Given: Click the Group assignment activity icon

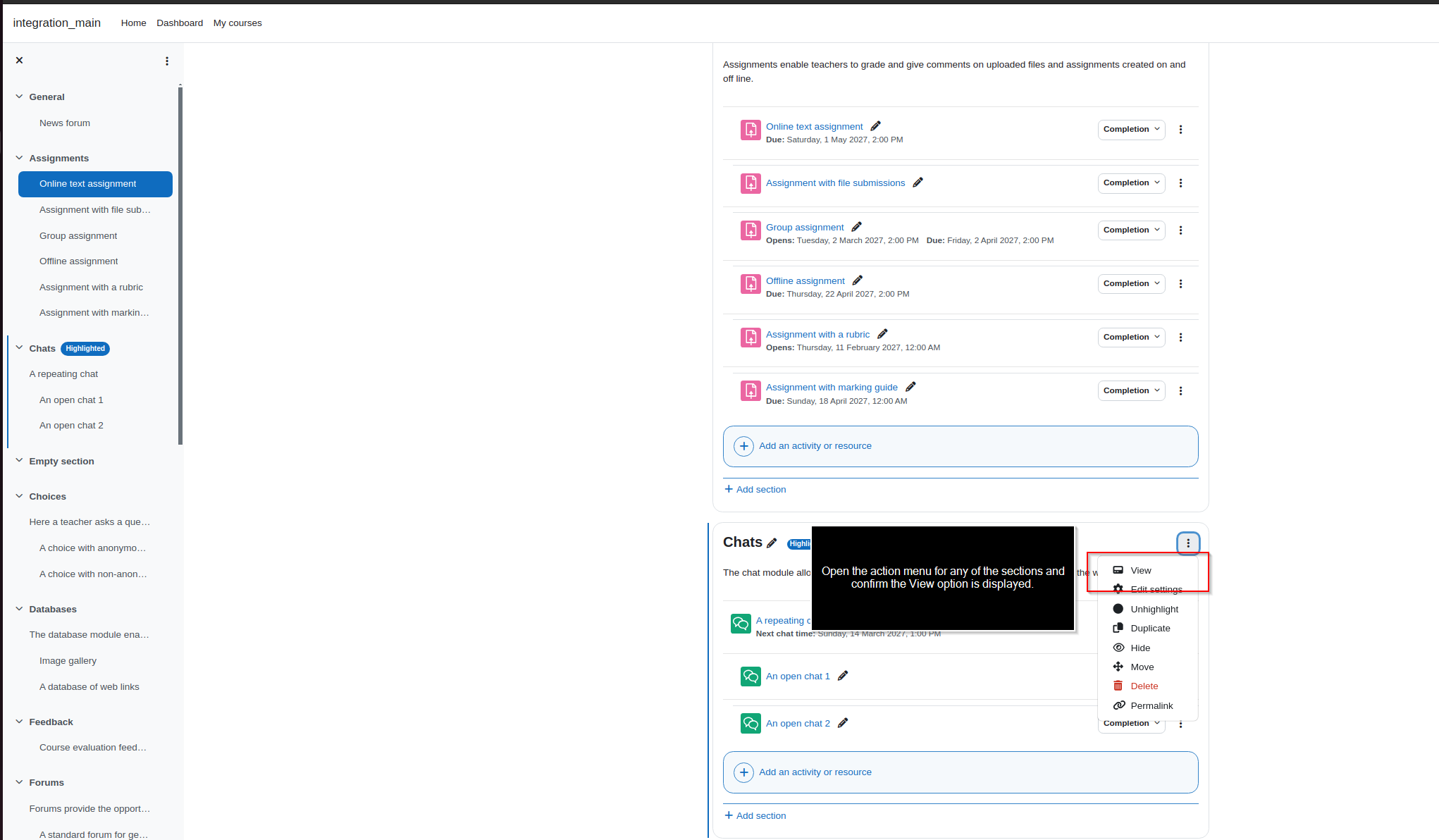Looking at the screenshot, I should 751,230.
